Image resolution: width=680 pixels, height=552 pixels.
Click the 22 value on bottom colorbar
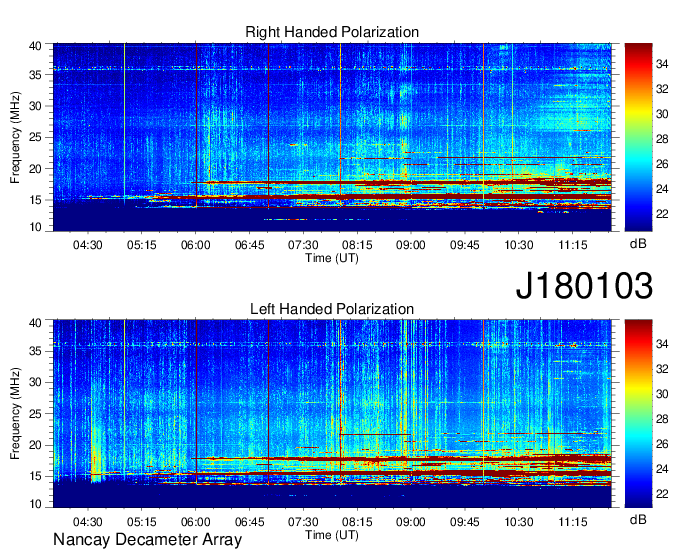click(662, 494)
